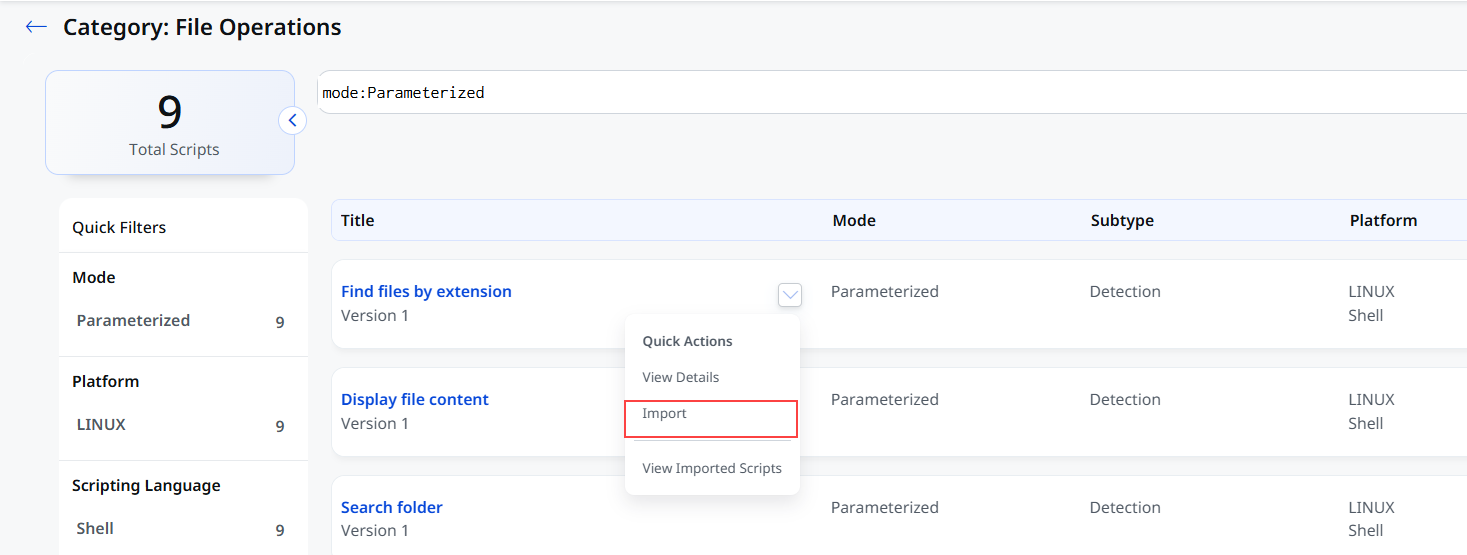Click the Scripting Language filter heading
Screen dimensions: 1467x555
coord(146,485)
